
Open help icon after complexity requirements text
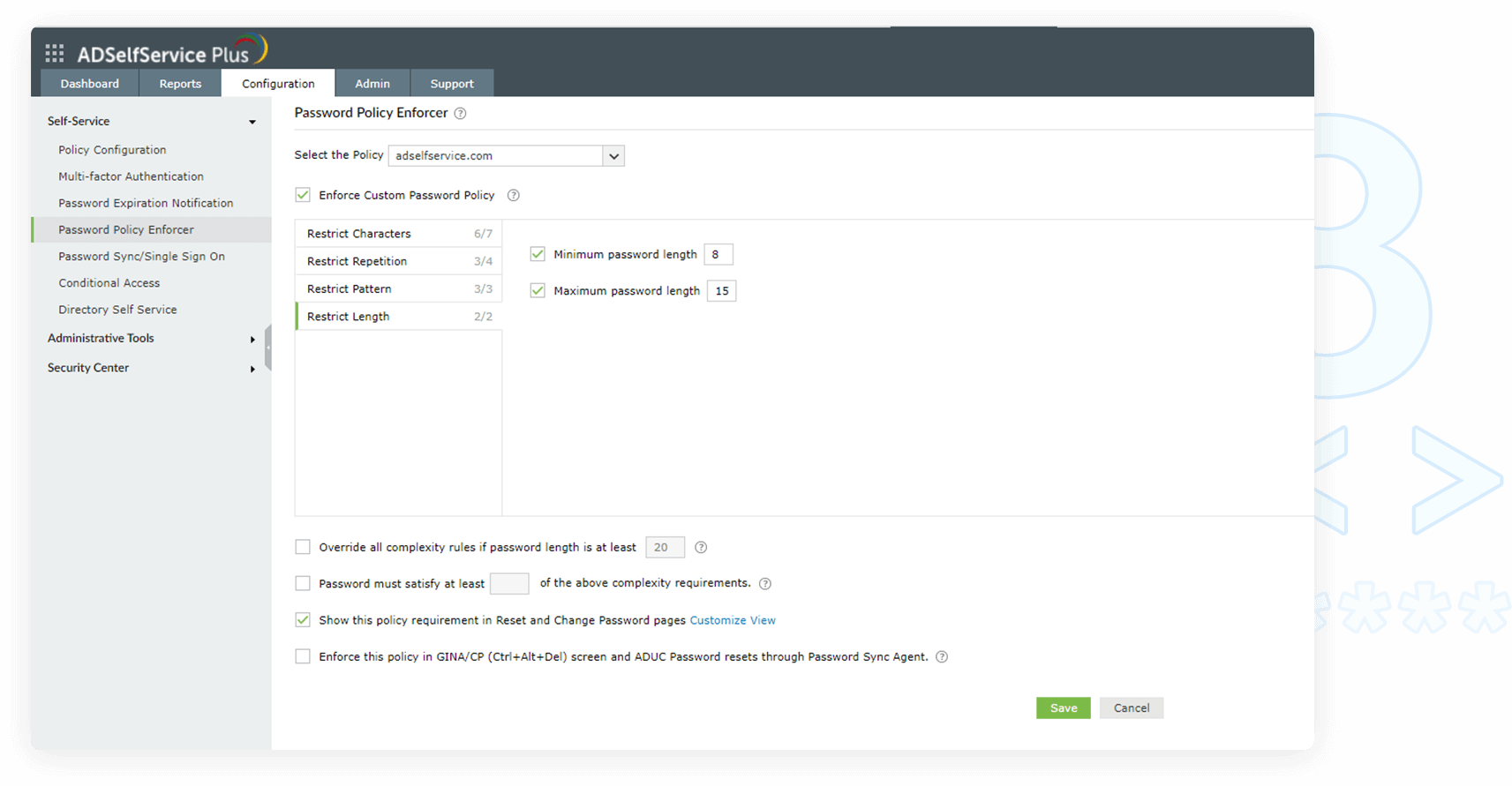(765, 583)
